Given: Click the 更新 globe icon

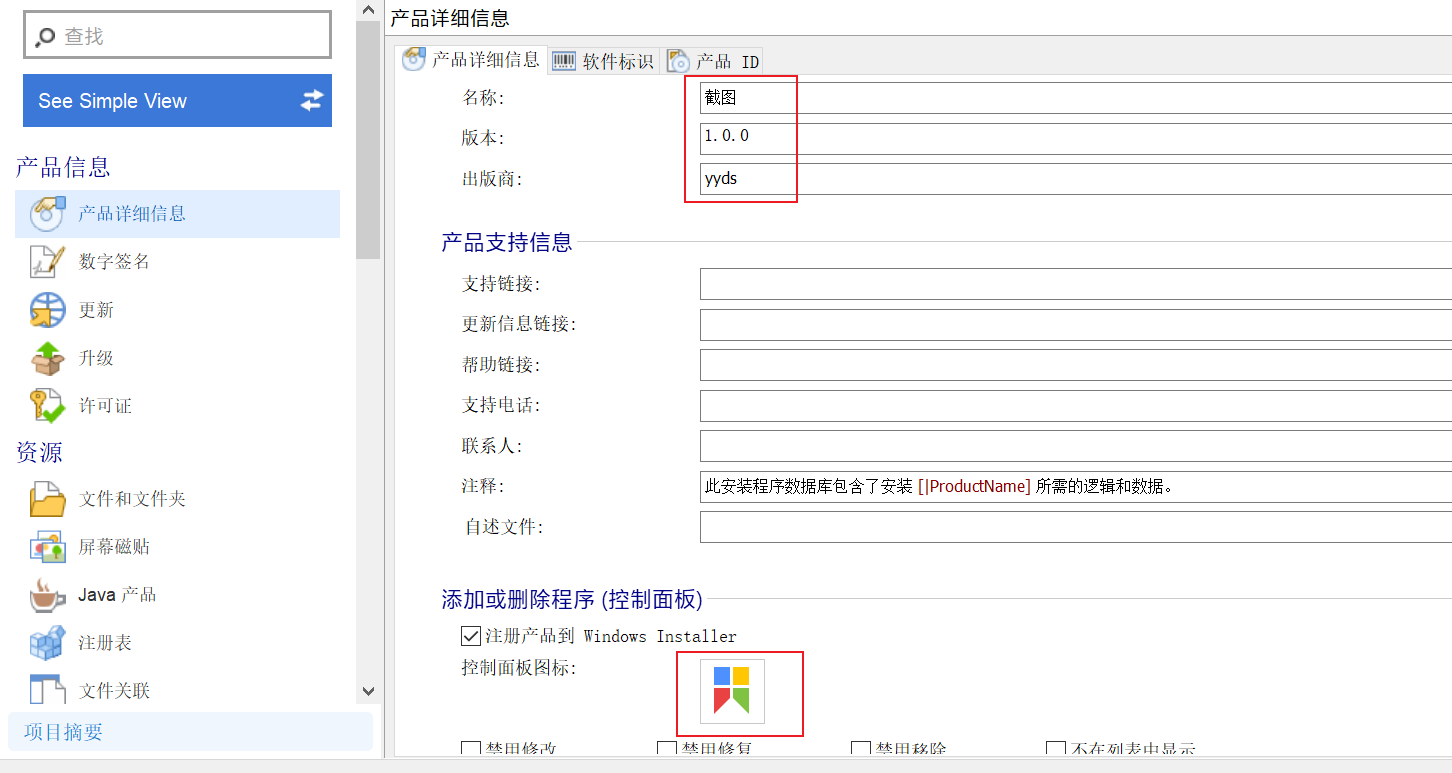Looking at the screenshot, I should coord(47,310).
